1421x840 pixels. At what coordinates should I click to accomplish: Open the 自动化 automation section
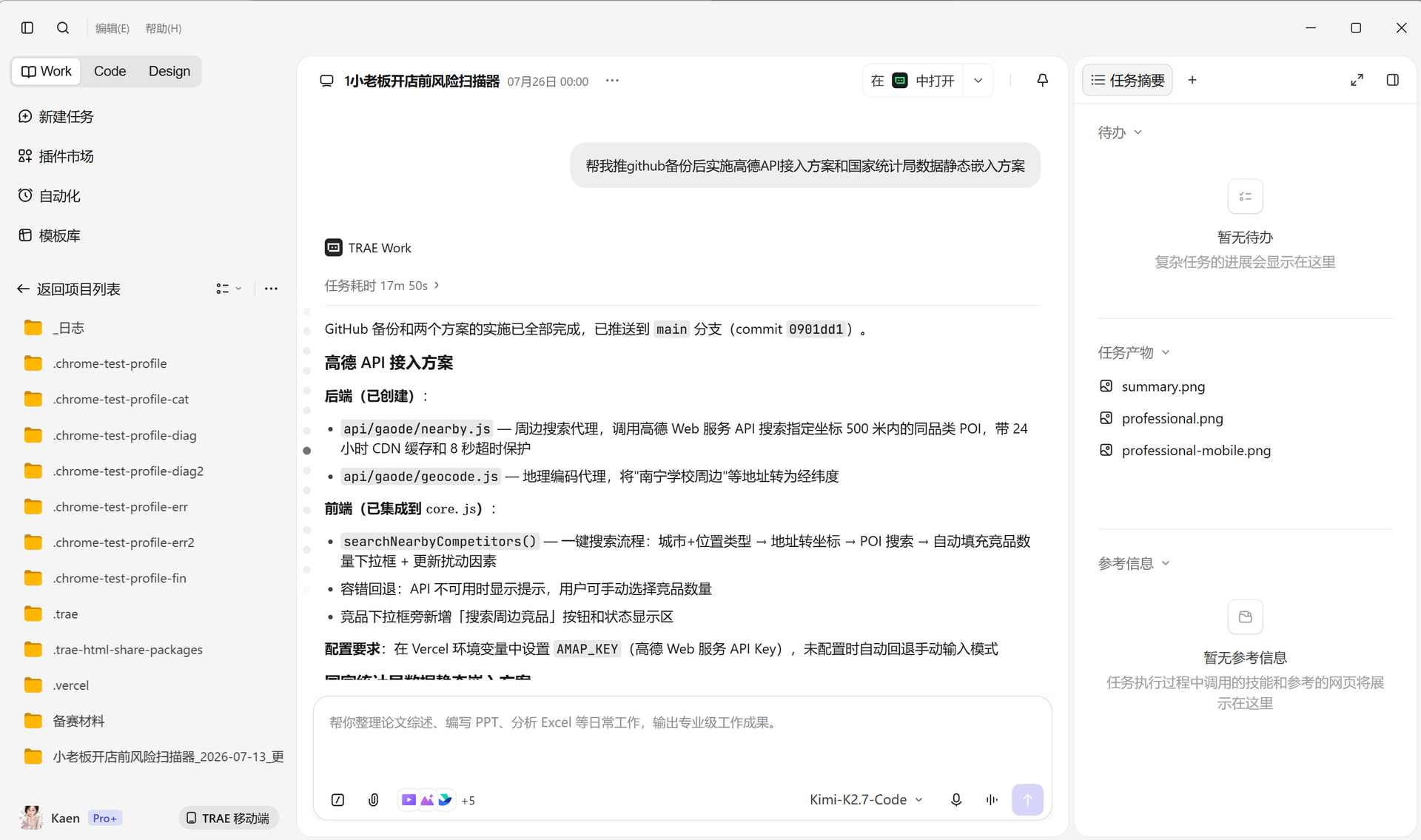[50, 196]
